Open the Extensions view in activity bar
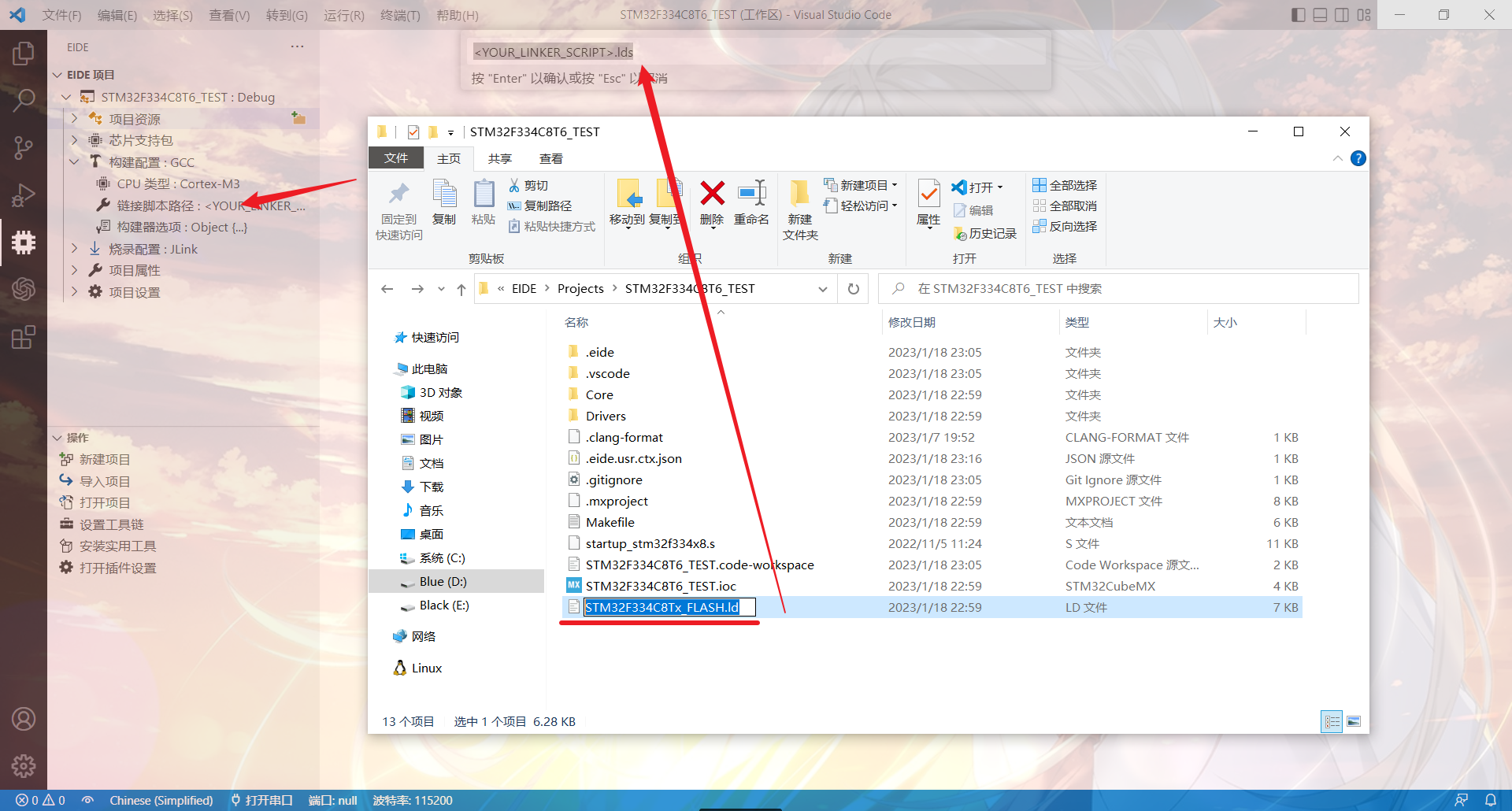Viewport: 1512px width, 811px height. coord(24,337)
